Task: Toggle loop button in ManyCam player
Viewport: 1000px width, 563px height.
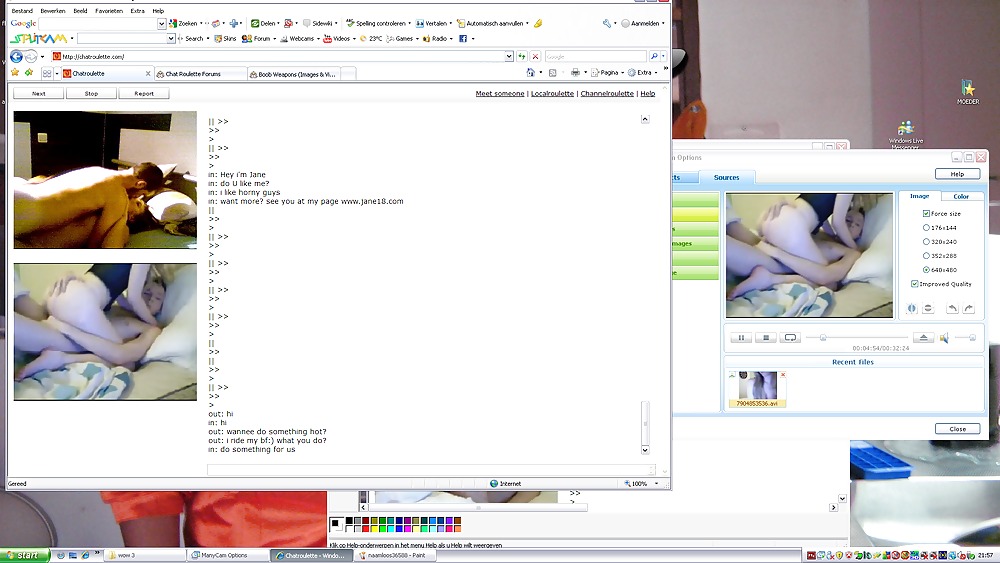Action: (x=790, y=337)
